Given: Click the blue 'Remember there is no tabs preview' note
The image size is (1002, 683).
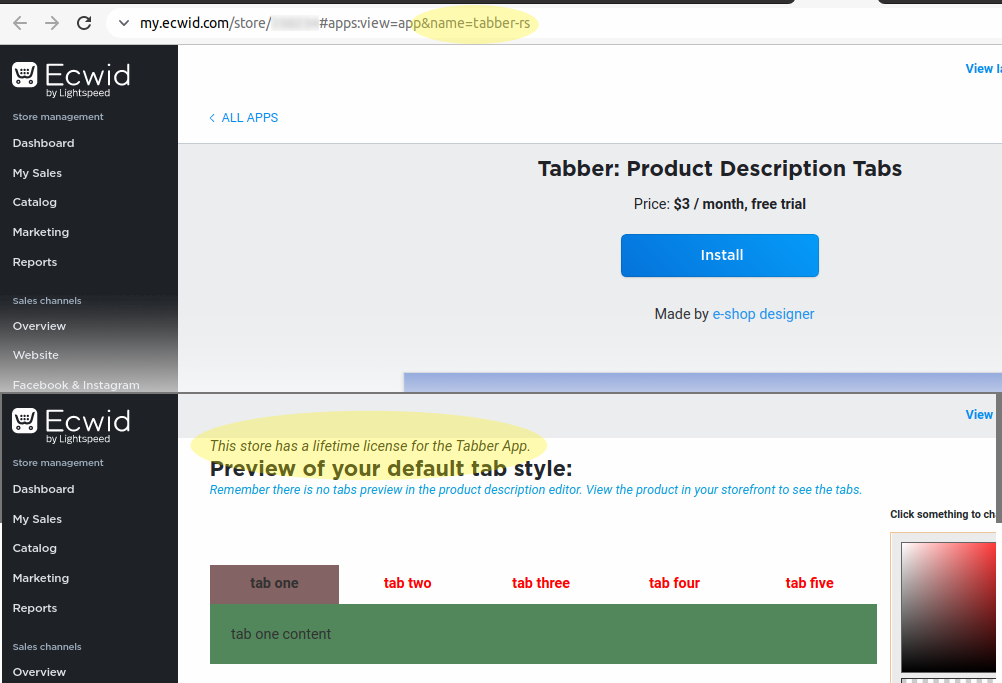Looking at the screenshot, I should (536, 490).
